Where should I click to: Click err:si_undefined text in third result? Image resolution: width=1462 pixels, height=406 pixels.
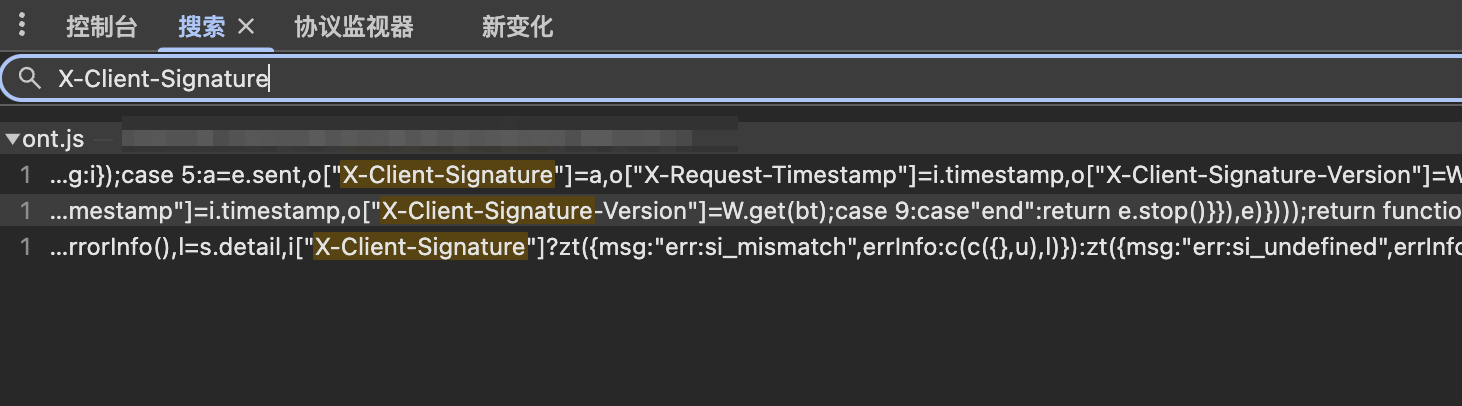pyautogui.click(x=1313, y=246)
